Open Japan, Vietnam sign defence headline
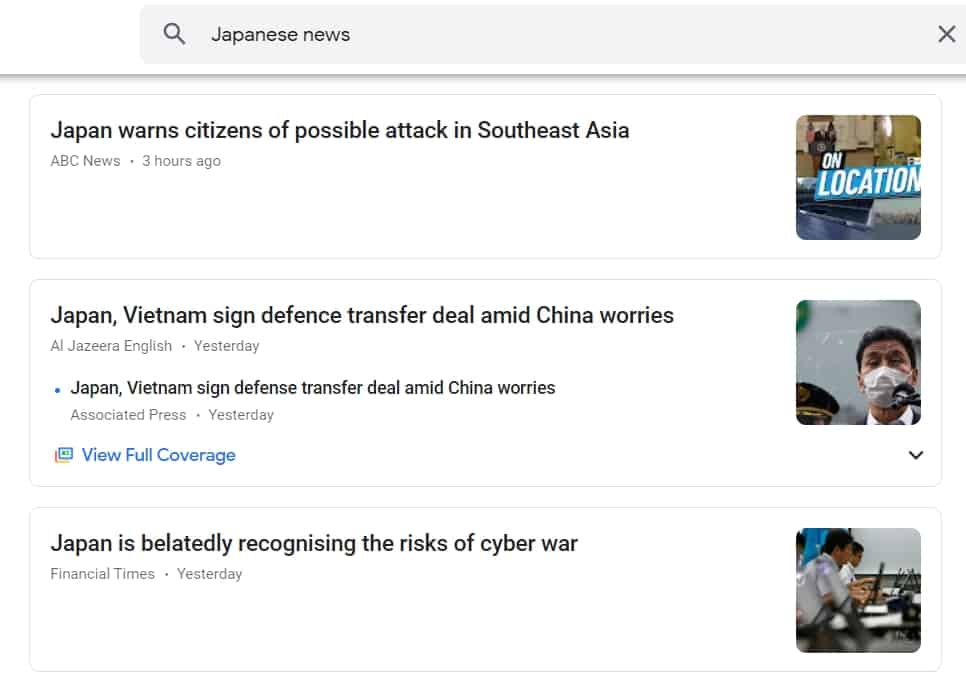Screen dimensions: 966x684 (362, 315)
